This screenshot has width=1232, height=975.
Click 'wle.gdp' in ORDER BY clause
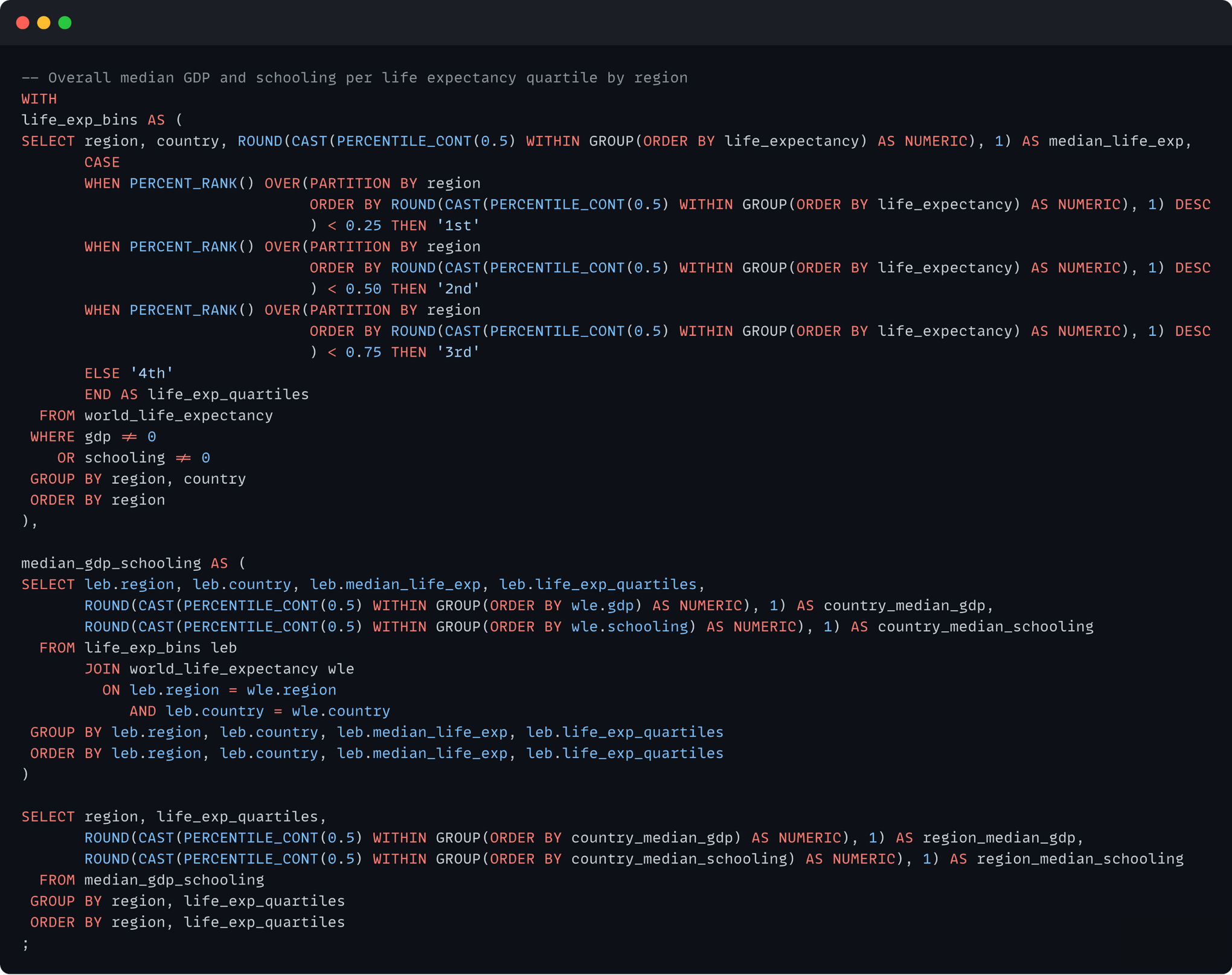coord(603,606)
